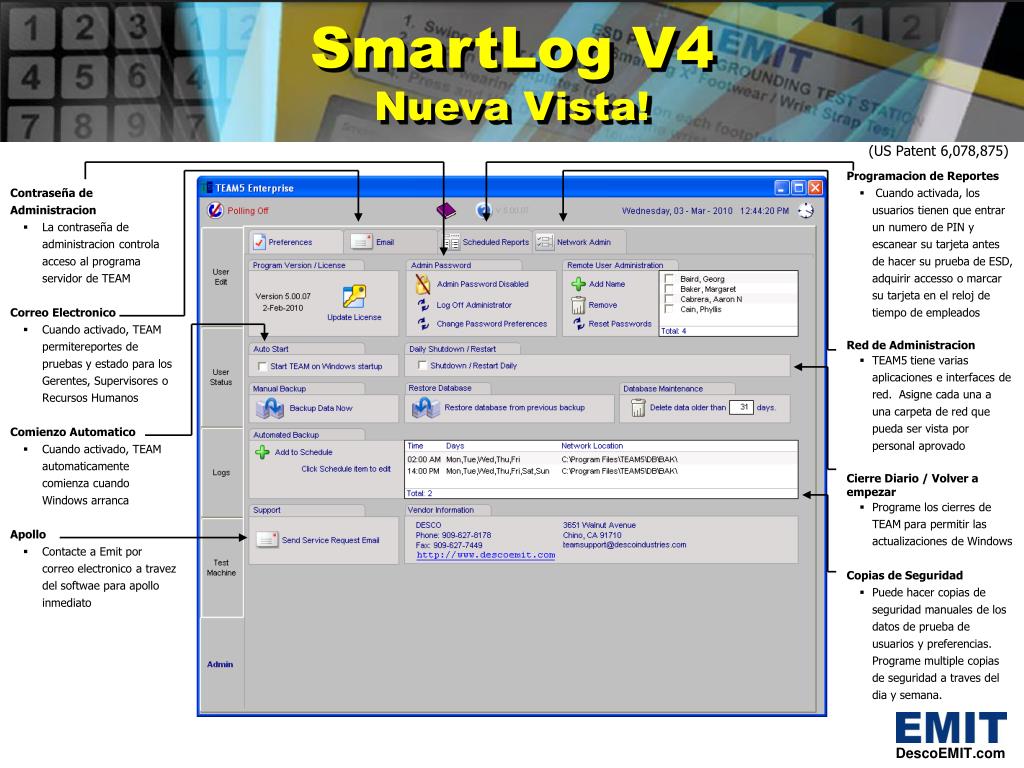Select the 14:00 PM backup schedule row

[x=601, y=471]
